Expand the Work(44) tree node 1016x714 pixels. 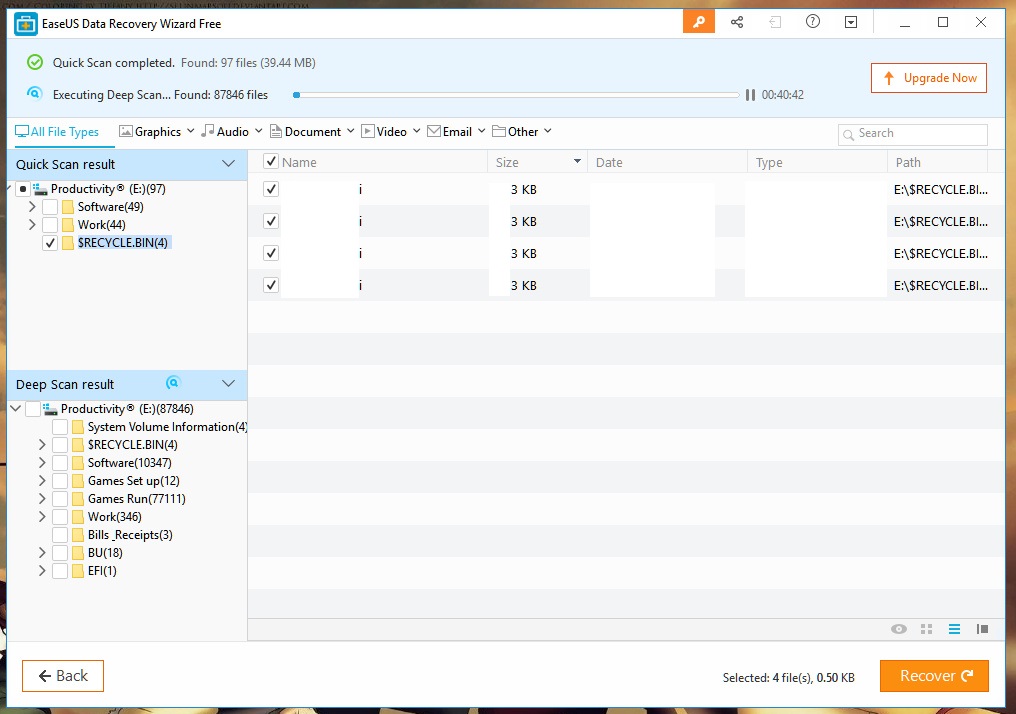32,225
